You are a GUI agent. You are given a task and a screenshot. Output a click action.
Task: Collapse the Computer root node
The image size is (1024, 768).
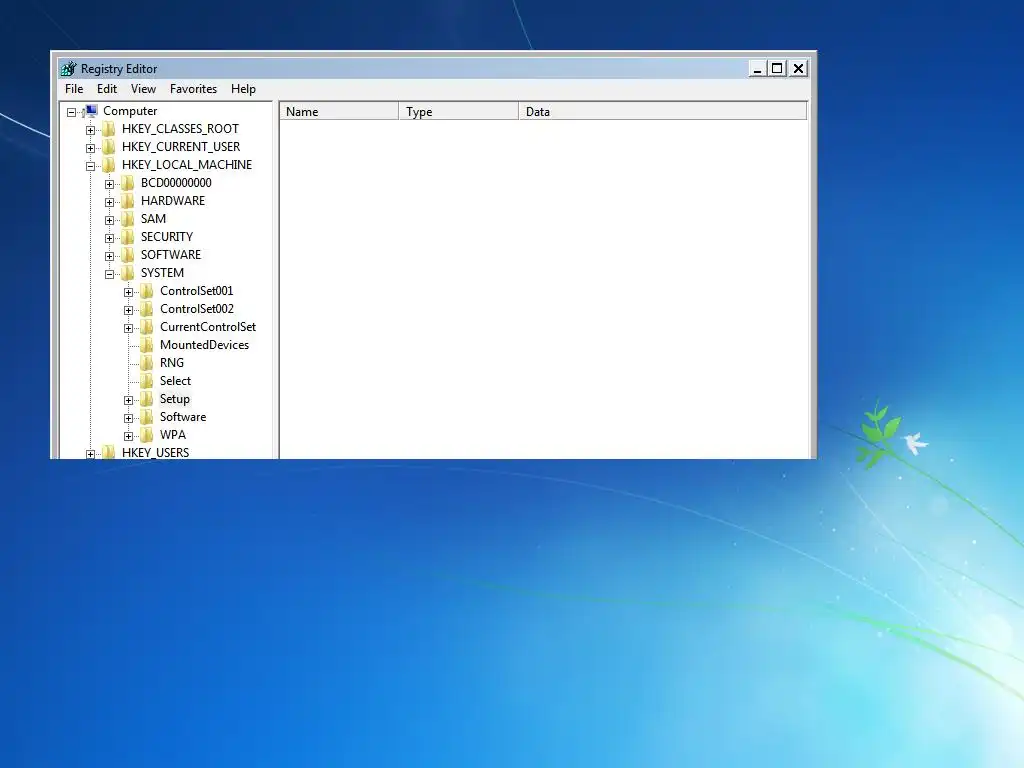tap(71, 112)
